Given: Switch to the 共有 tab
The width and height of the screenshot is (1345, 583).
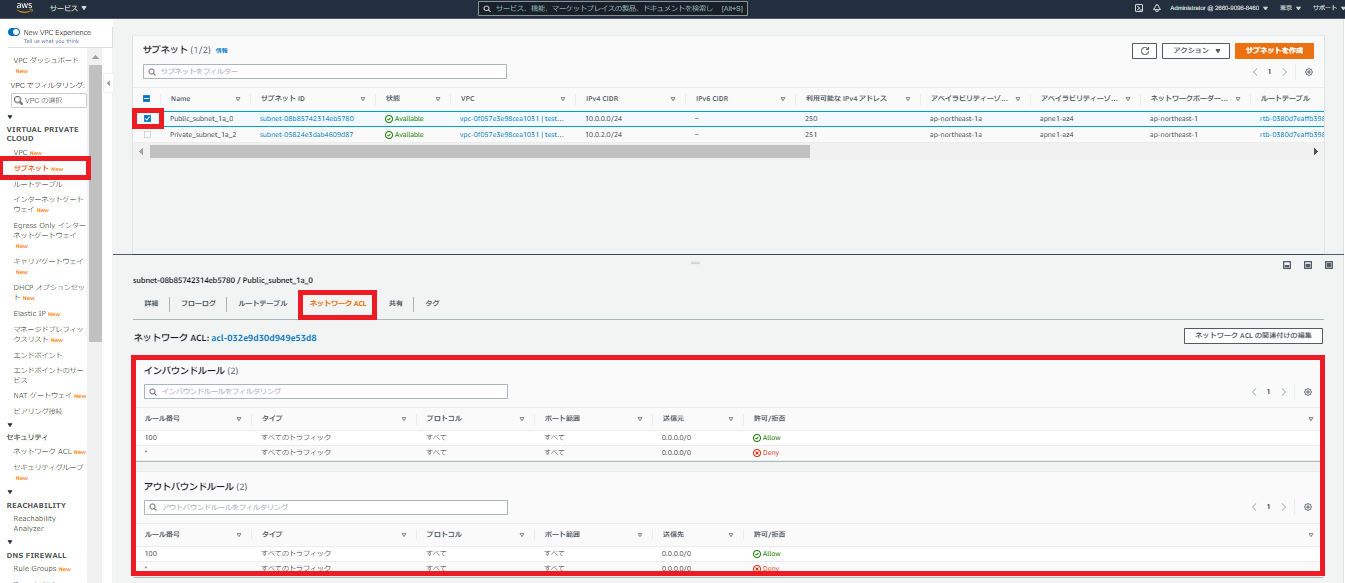Looking at the screenshot, I should tap(396, 302).
